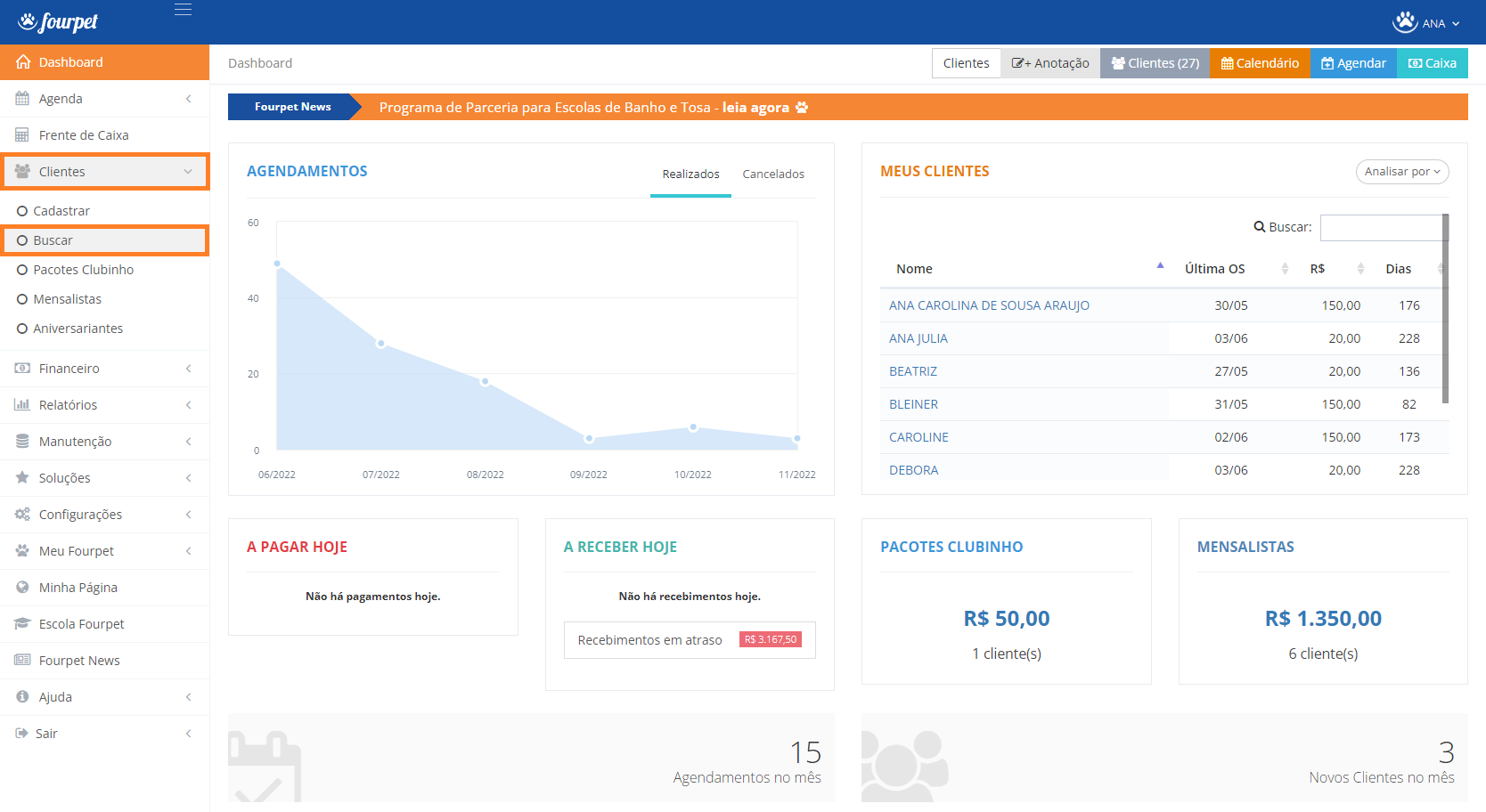This screenshot has width=1486, height=812.
Task: Open the Dashboard menu item
Action: (105, 62)
